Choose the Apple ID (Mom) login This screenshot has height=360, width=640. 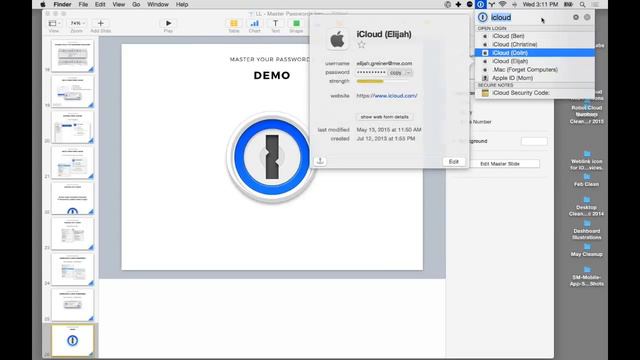[x=535, y=78]
